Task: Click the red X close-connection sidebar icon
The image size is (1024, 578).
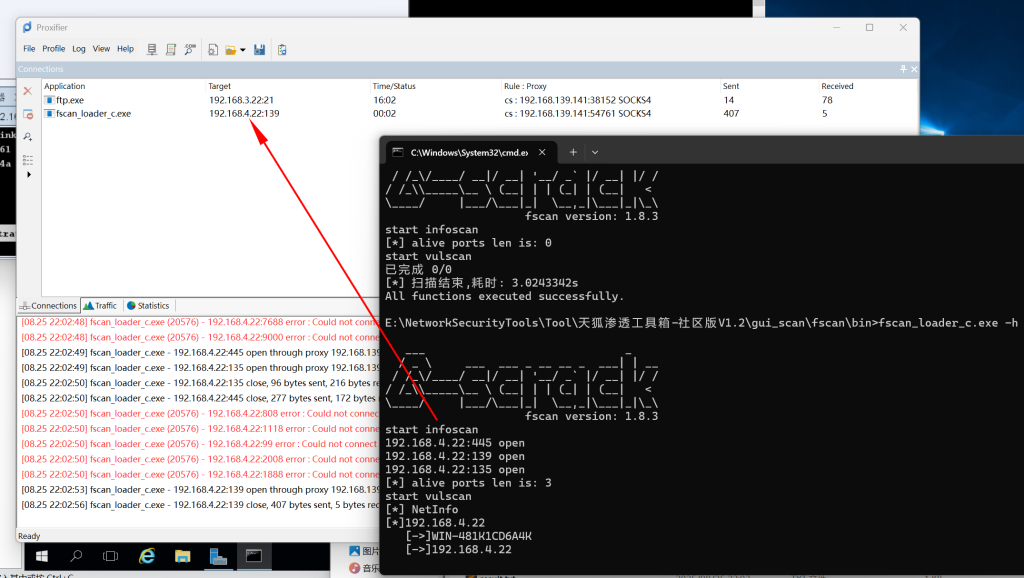Action: [27, 91]
